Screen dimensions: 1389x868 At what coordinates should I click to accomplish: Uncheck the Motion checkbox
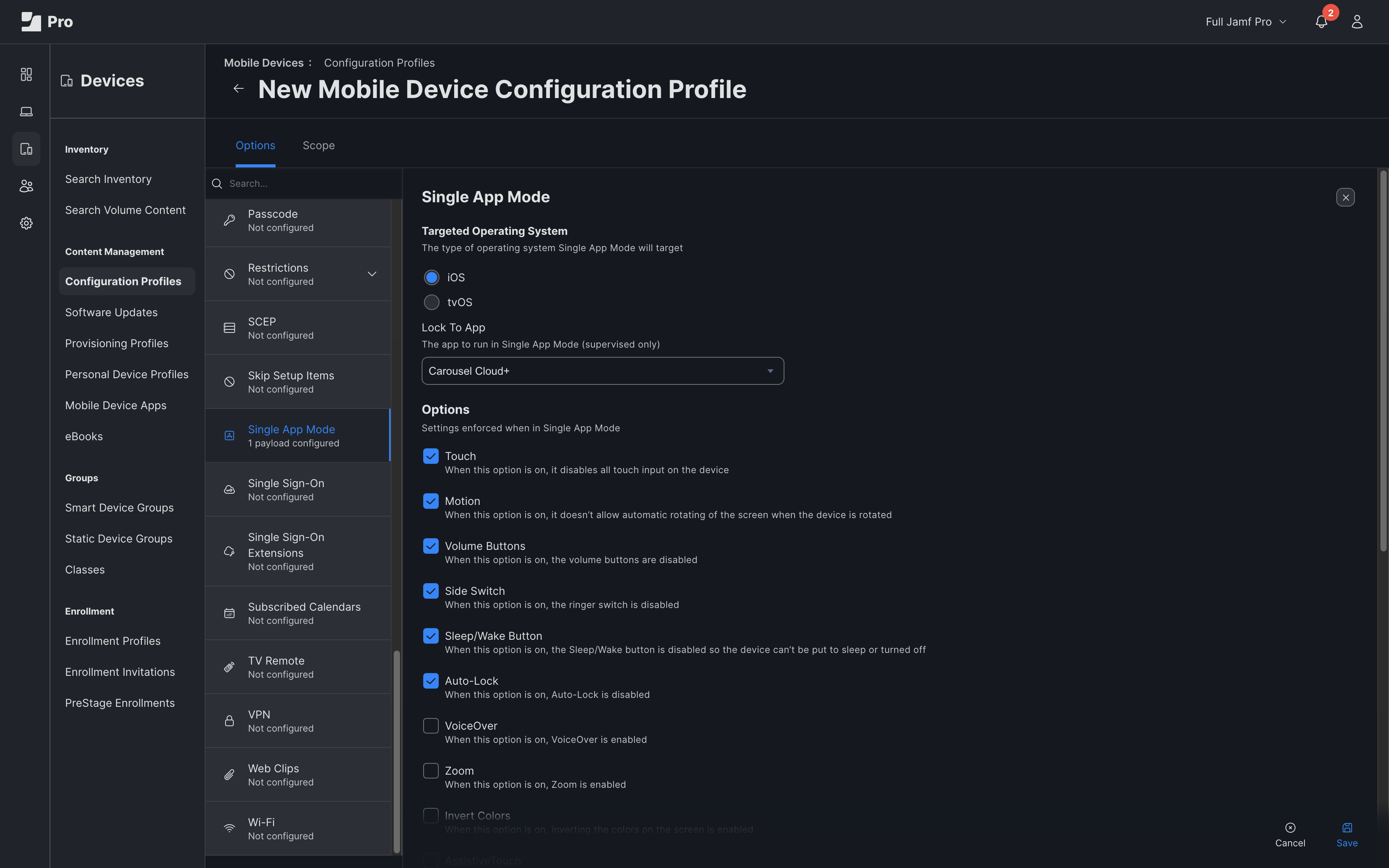click(431, 501)
